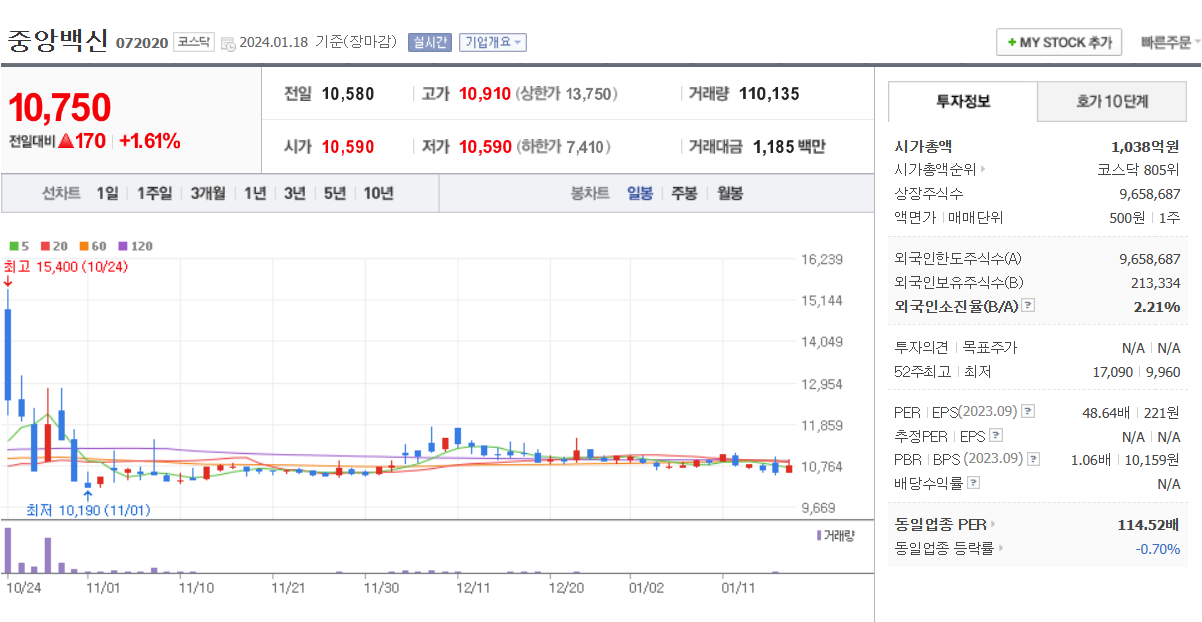
Task: Select 10년 line chart period
Action: tap(379, 194)
